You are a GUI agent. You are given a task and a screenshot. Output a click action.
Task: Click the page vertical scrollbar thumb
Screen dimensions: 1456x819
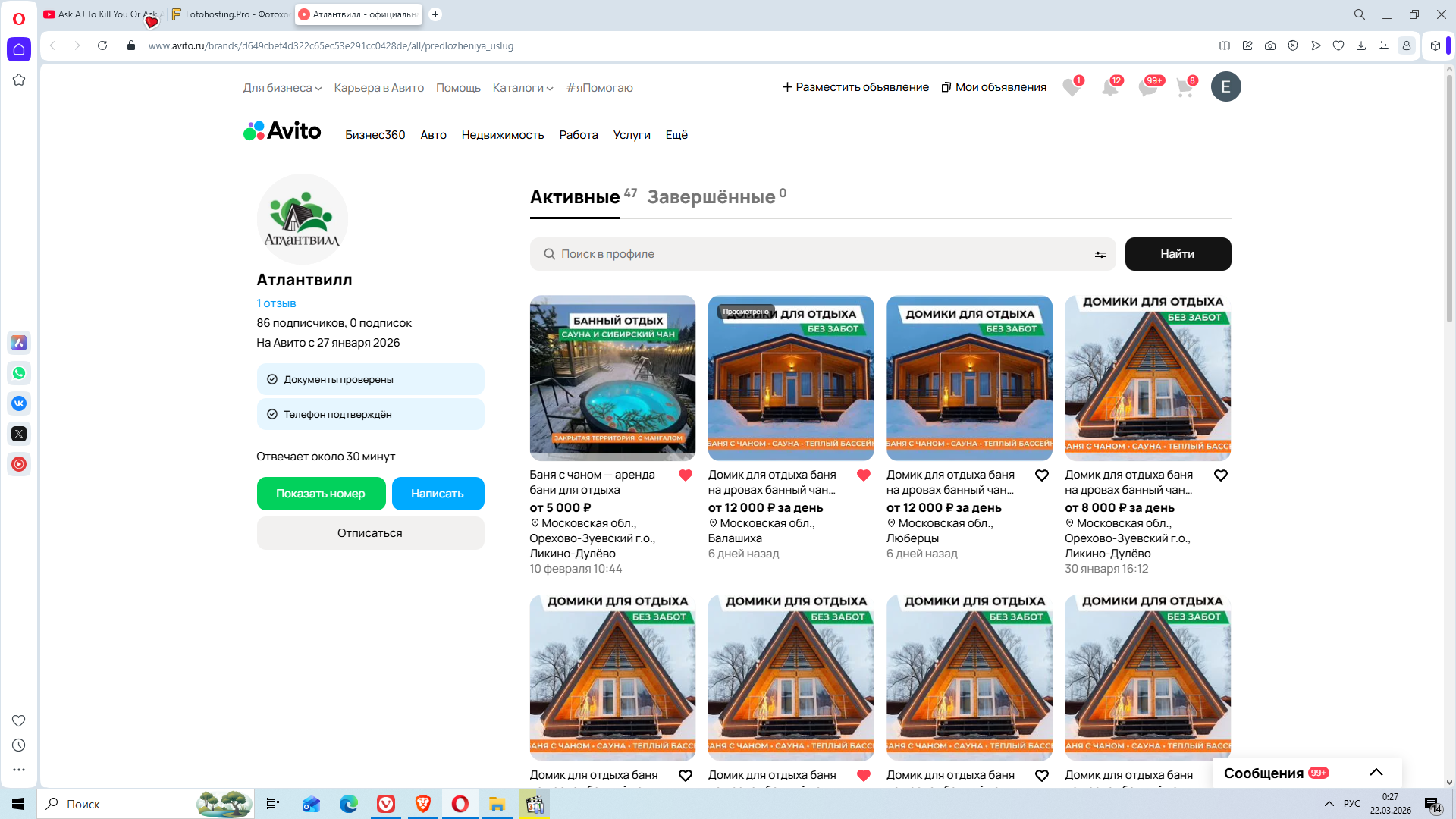tap(1449, 197)
